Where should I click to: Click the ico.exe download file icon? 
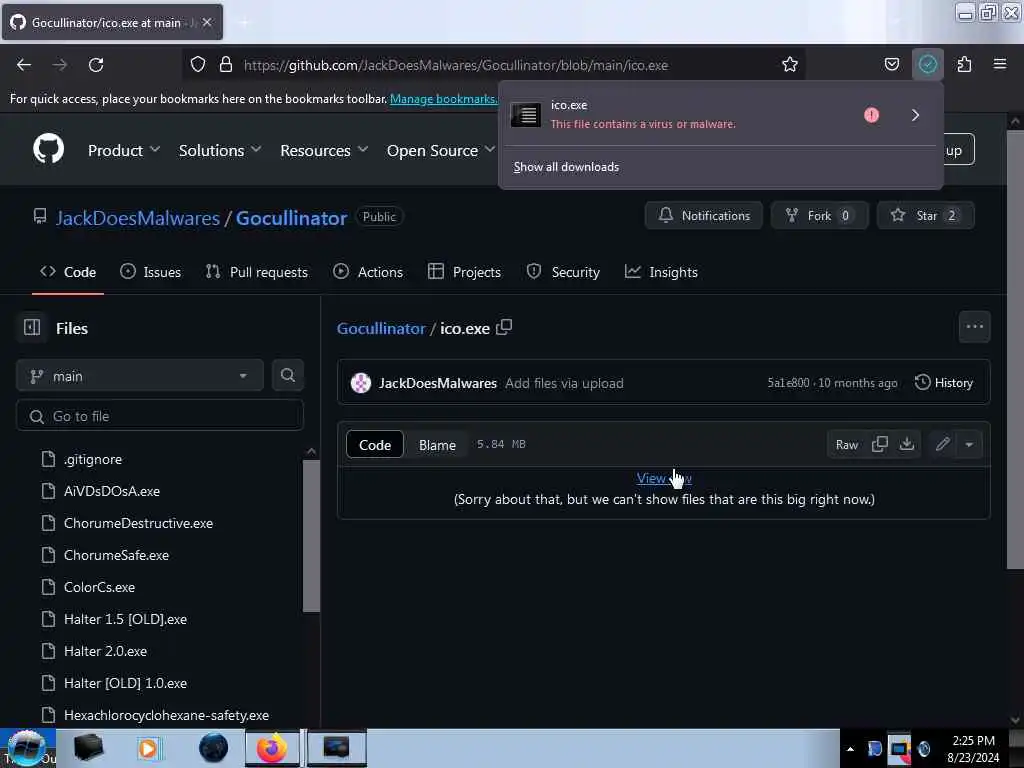(x=526, y=115)
